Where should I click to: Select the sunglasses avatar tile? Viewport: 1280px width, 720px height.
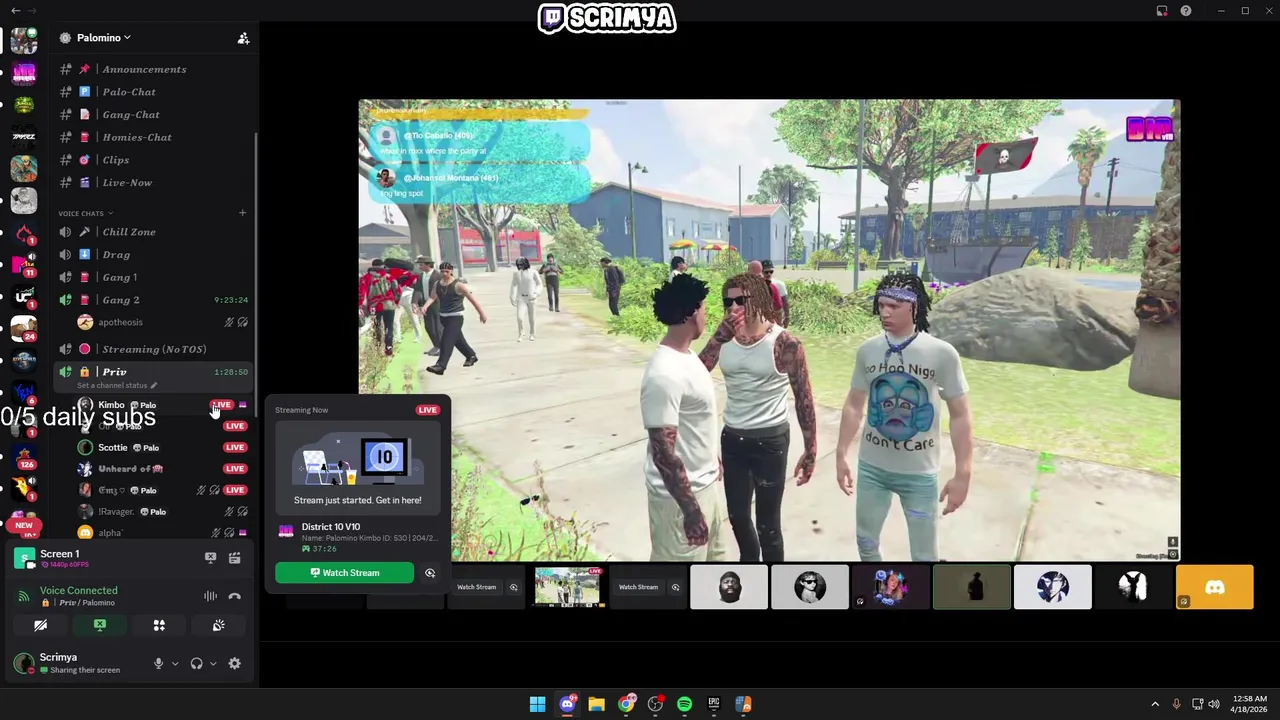810,587
